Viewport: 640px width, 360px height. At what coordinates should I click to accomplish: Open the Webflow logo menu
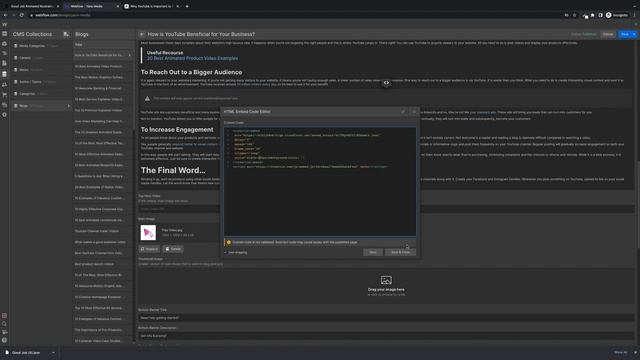coord(4,24)
